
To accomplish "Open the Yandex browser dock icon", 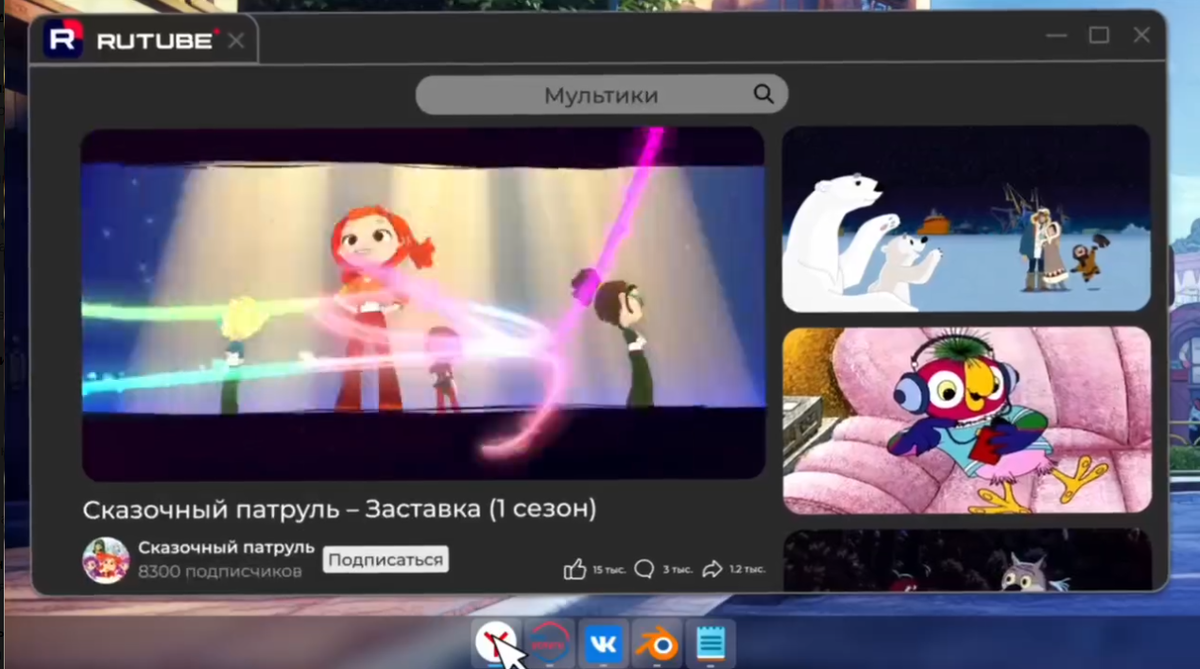I will pos(496,643).
